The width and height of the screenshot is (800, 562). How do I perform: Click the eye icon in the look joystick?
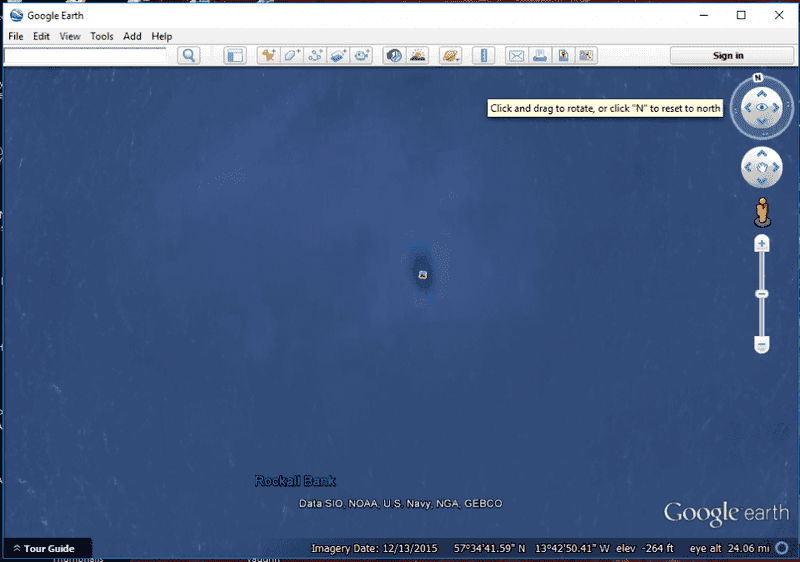coord(762,108)
